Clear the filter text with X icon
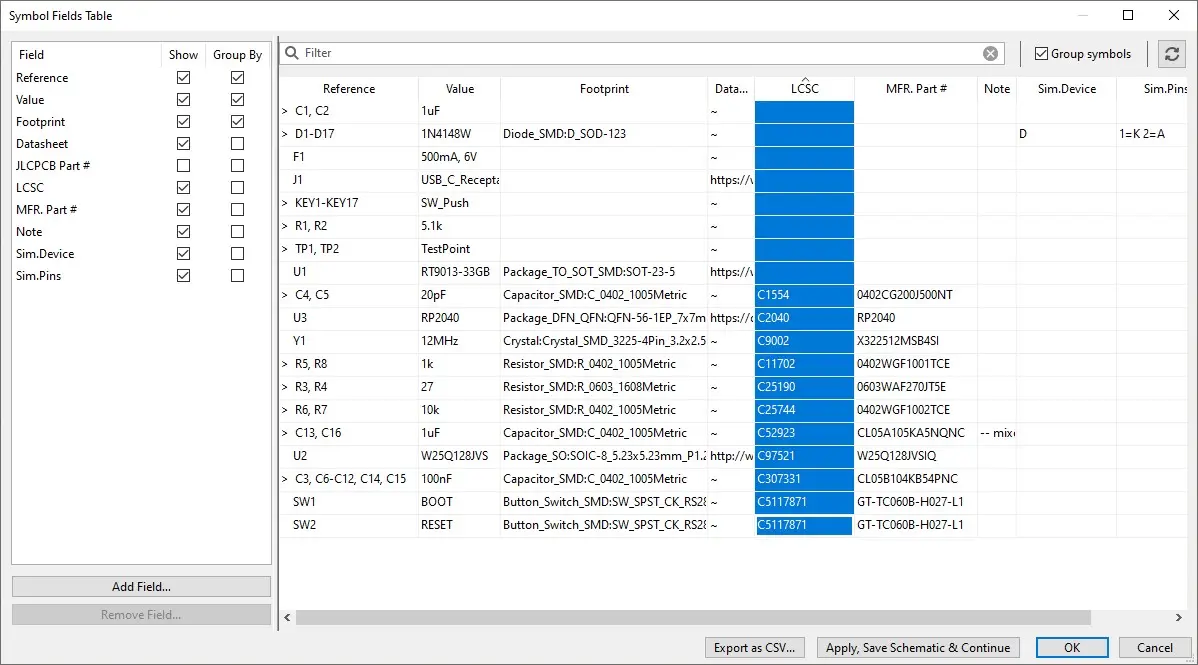The image size is (1198, 665). (x=990, y=54)
